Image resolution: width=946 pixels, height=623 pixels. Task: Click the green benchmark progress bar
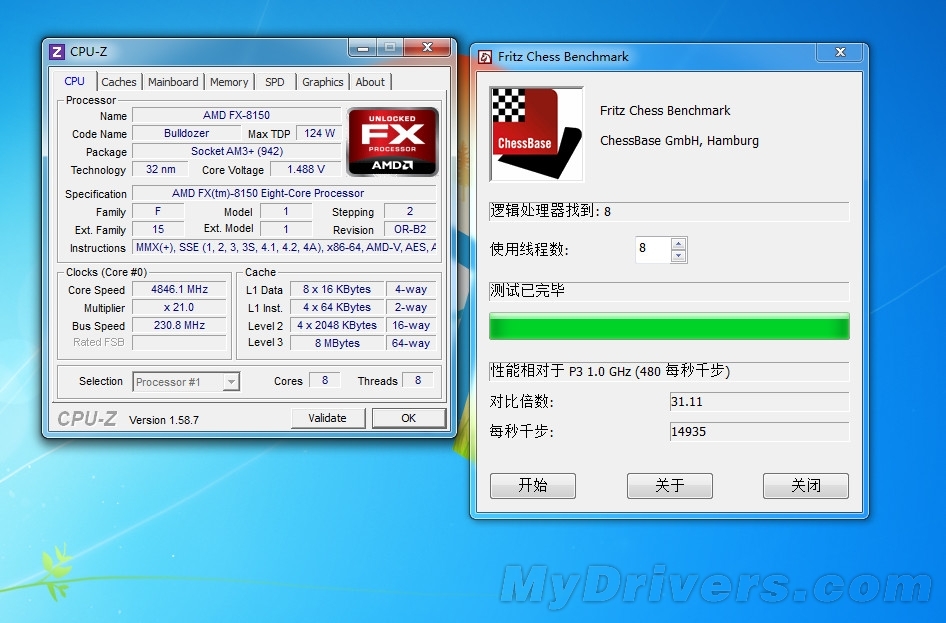click(669, 326)
